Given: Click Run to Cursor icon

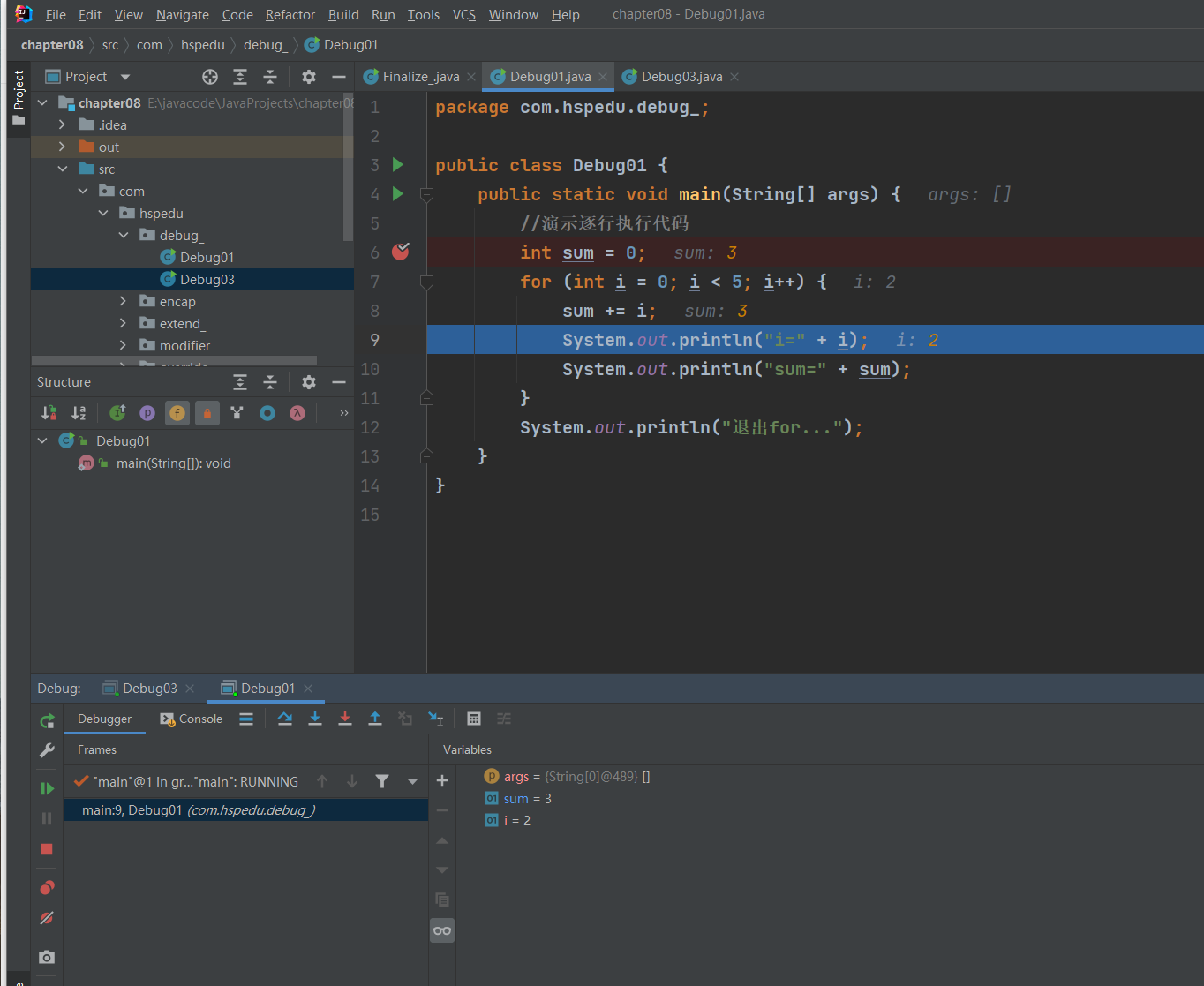Looking at the screenshot, I should (x=435, y=719).
